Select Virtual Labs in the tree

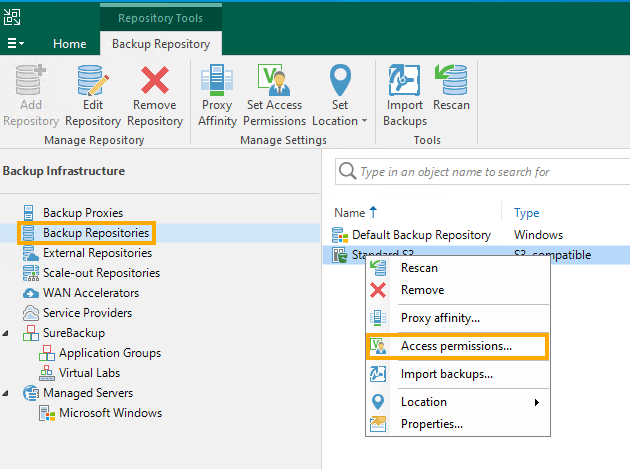[89, 373]
